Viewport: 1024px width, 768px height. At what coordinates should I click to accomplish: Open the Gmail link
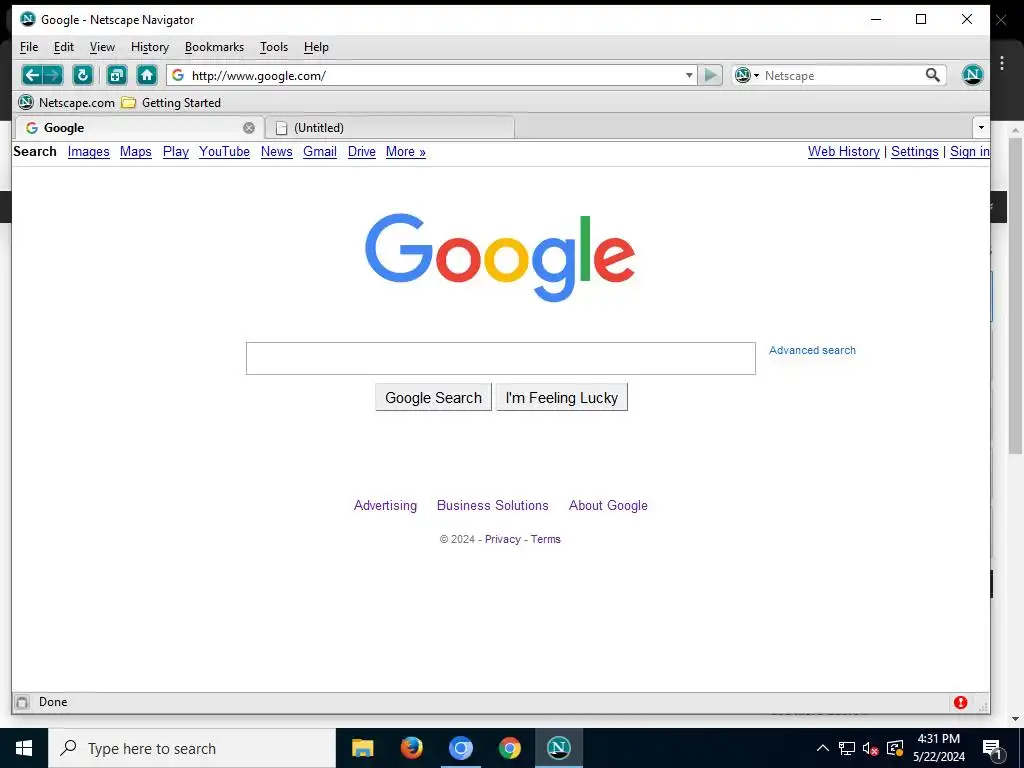[x=320, y=152]
